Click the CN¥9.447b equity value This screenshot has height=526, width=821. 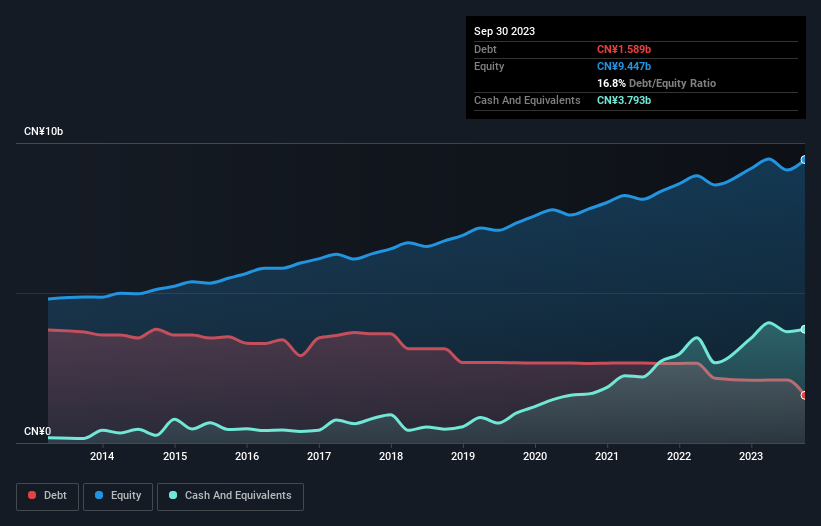624,66
